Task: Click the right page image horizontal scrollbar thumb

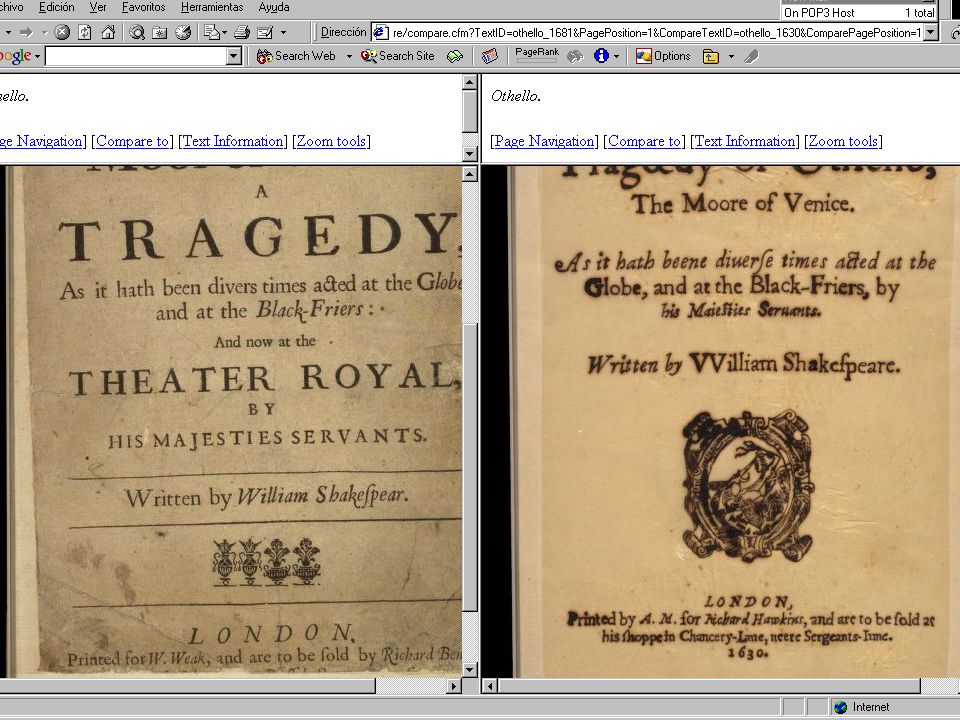Action: [x=709, y=686]
